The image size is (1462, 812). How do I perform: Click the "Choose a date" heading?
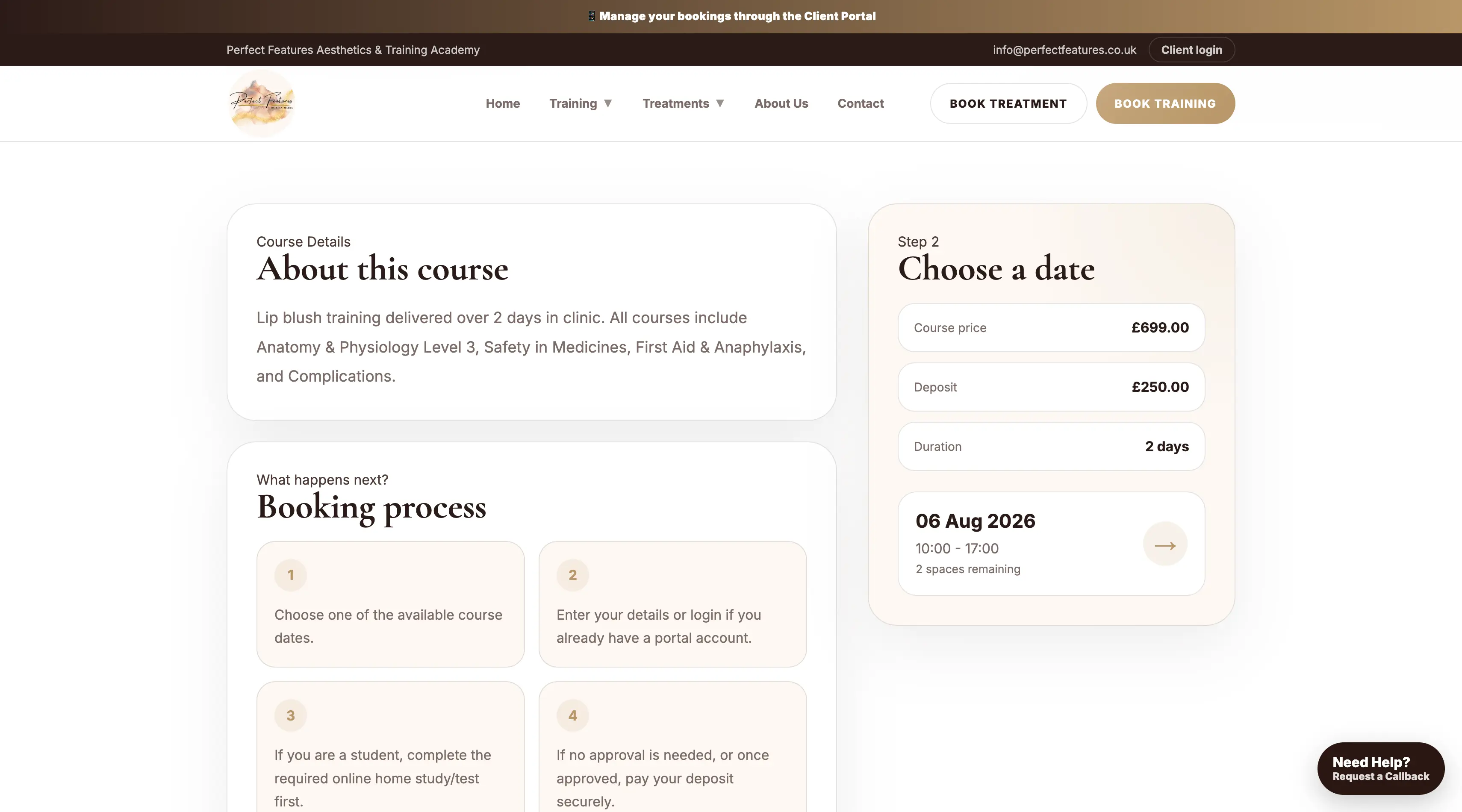pyautogui.click(x=996, y=268)
